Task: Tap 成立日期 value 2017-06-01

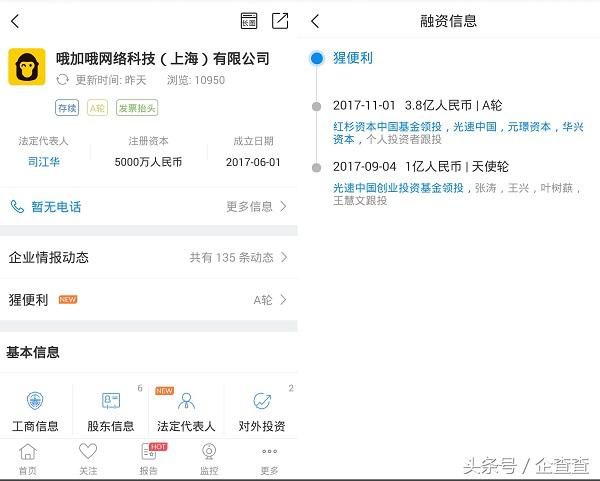Action: (x=253, y=162)
